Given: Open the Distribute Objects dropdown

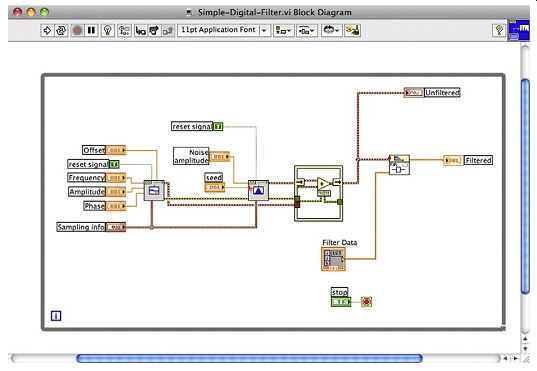Looking at the screenshot, I should [x=307, y=30].
